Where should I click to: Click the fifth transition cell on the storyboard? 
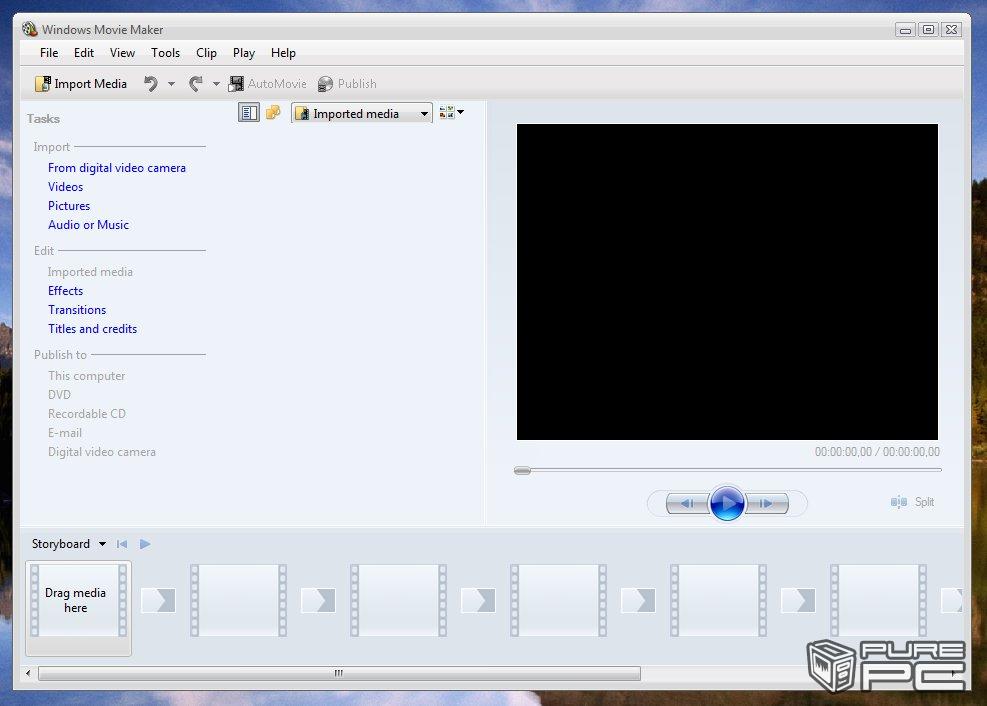(798, 600)
